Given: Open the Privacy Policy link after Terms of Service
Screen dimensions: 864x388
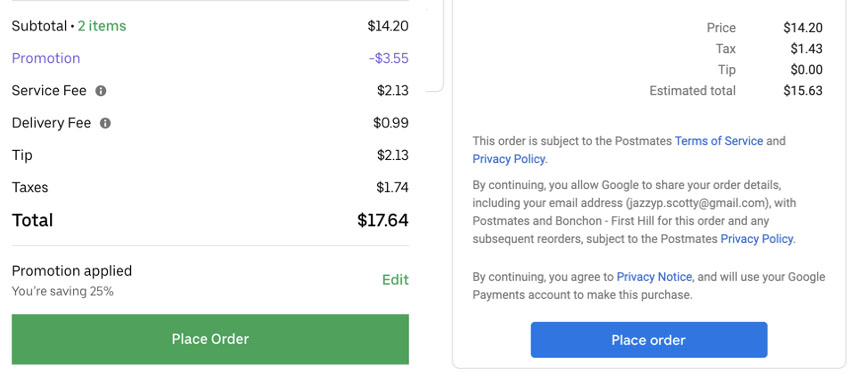Looking at the screenshot, I should tap(509, 159).
